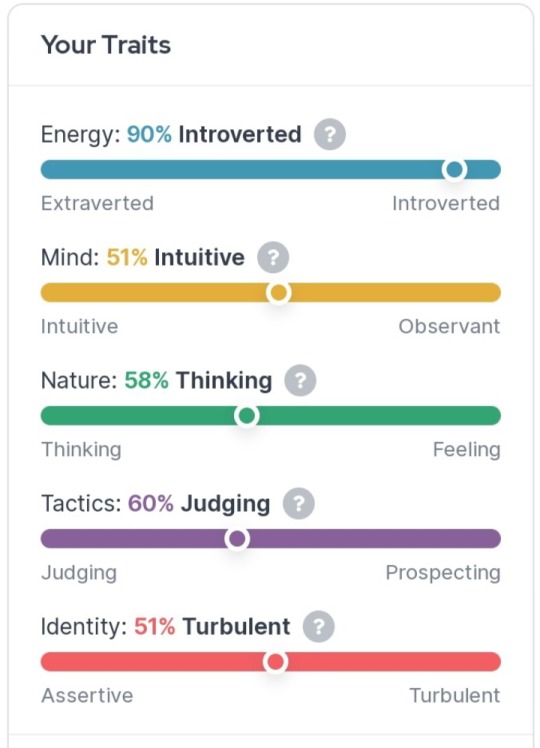This screenshot has height=748, width=540.
Task: Click the Assertive label under Identity bar
Action: tap(87, 696)
